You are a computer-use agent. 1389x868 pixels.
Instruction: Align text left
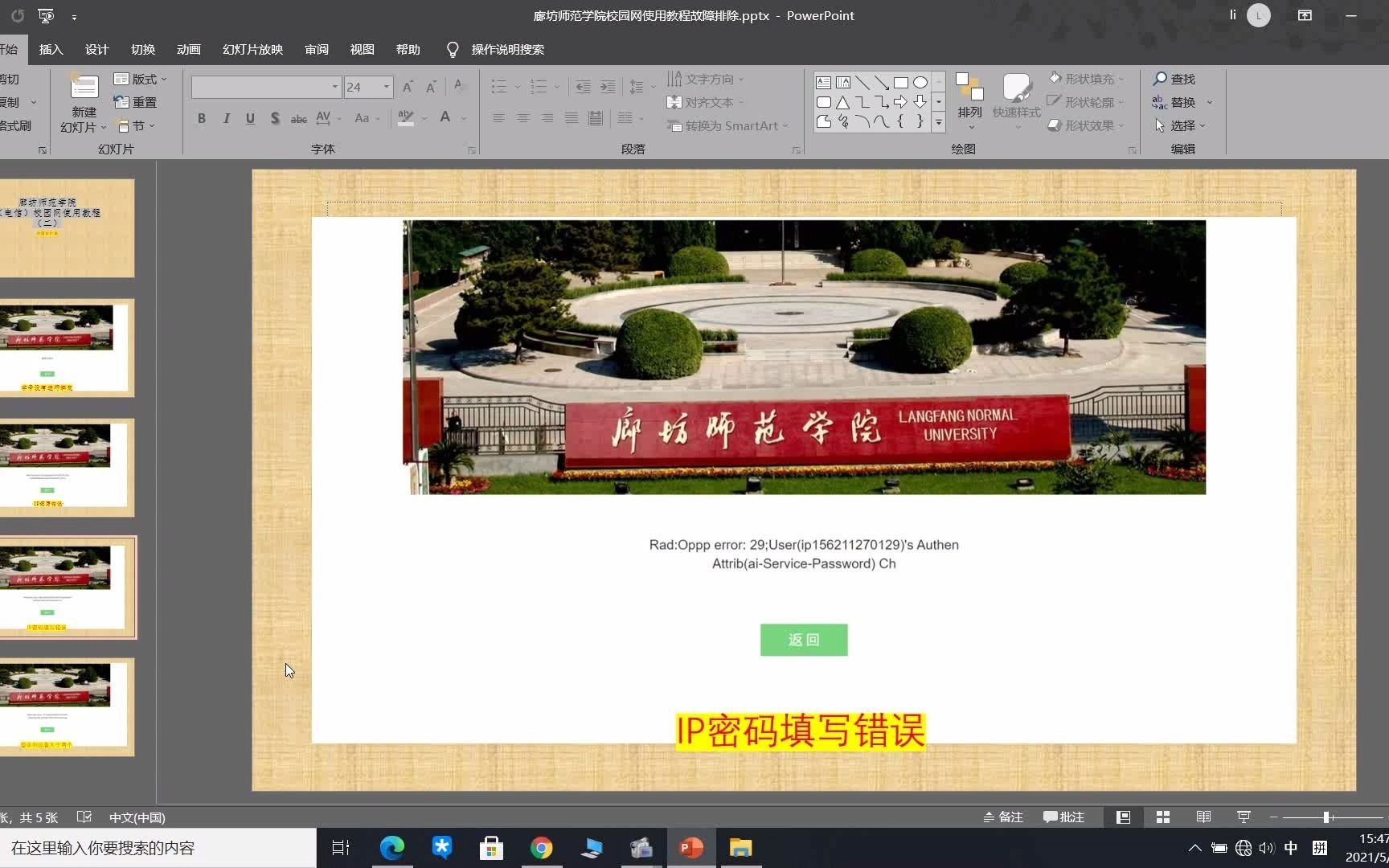[498, 118]
